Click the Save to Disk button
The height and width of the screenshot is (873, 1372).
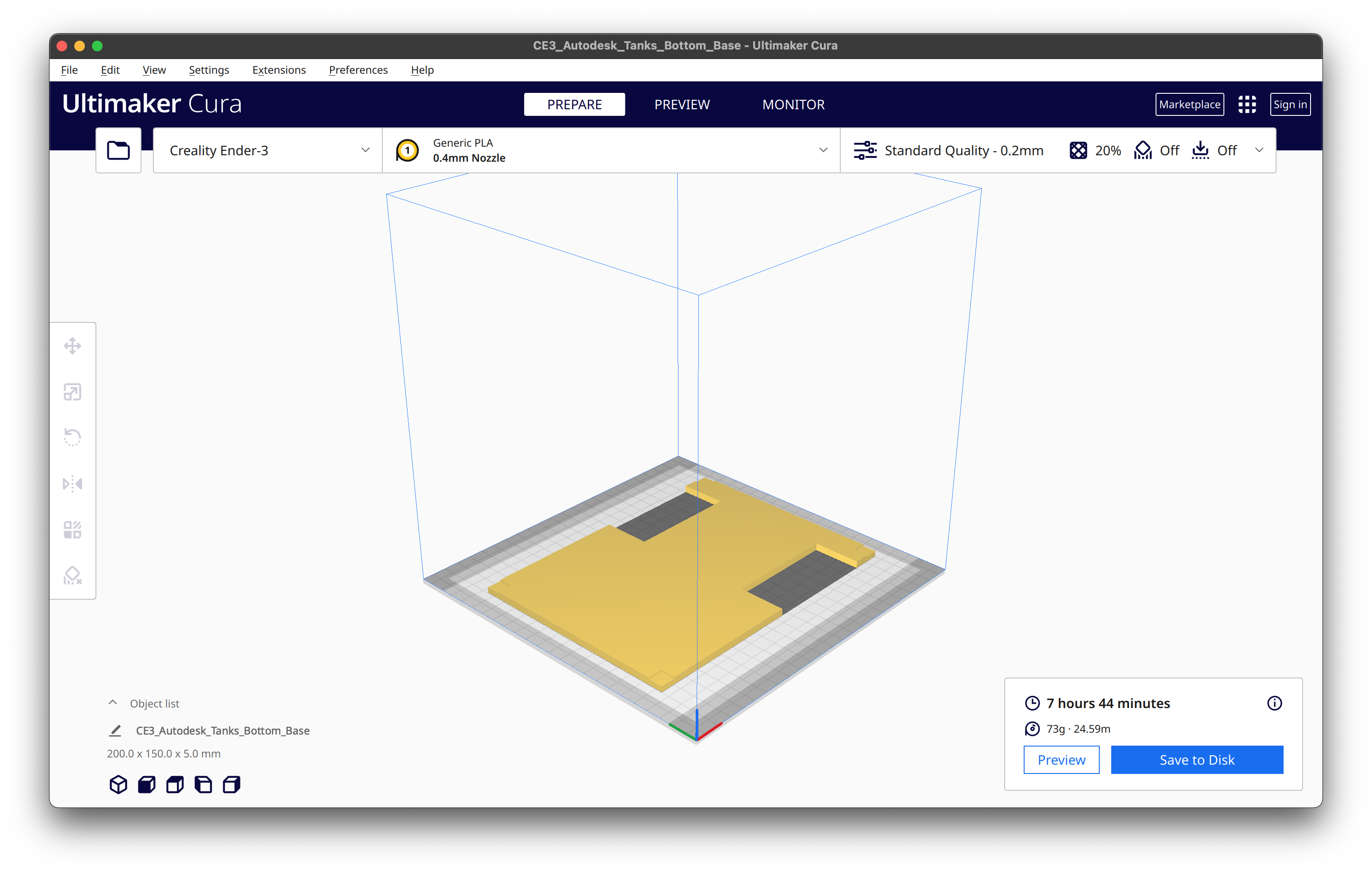click(1197, 759)
